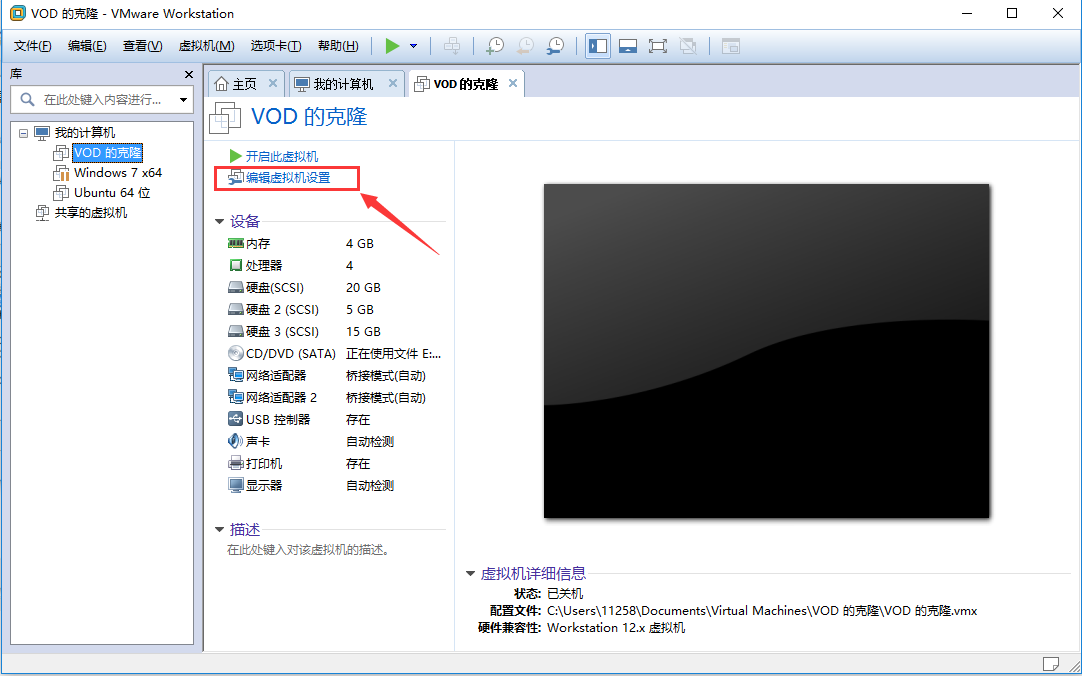Collapse the 描述 section
Screen dimensions: 1082x676
[219, 530]
